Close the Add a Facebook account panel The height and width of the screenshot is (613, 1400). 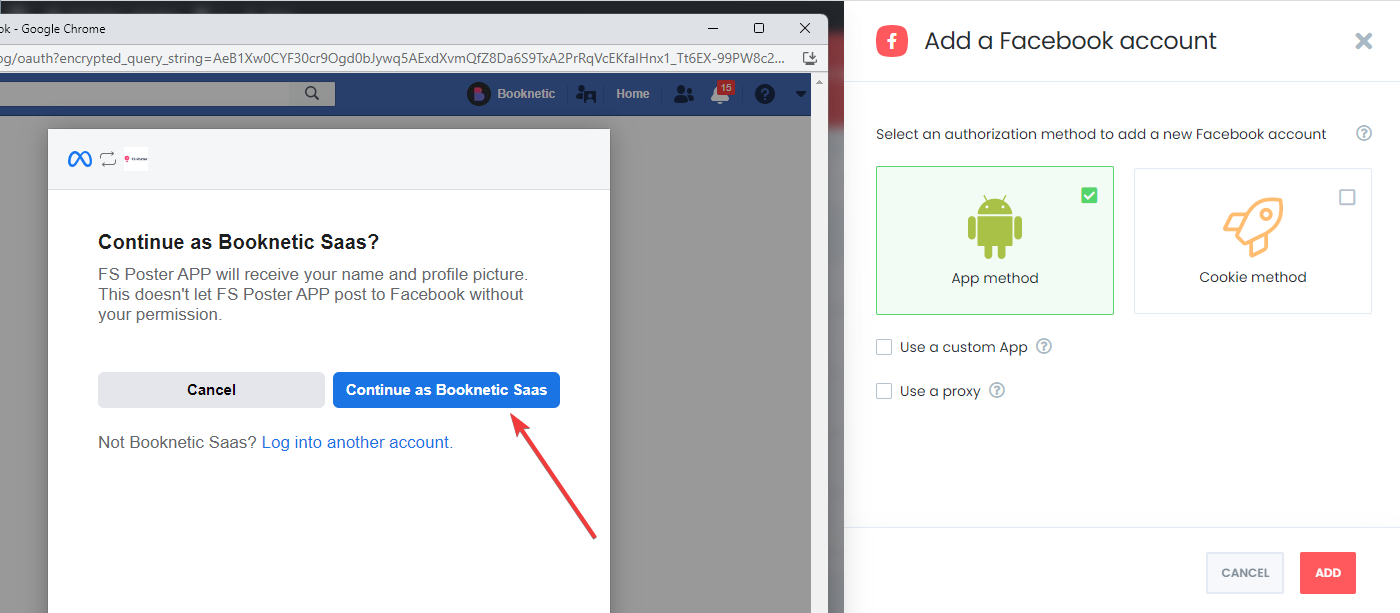point(1363,41)
